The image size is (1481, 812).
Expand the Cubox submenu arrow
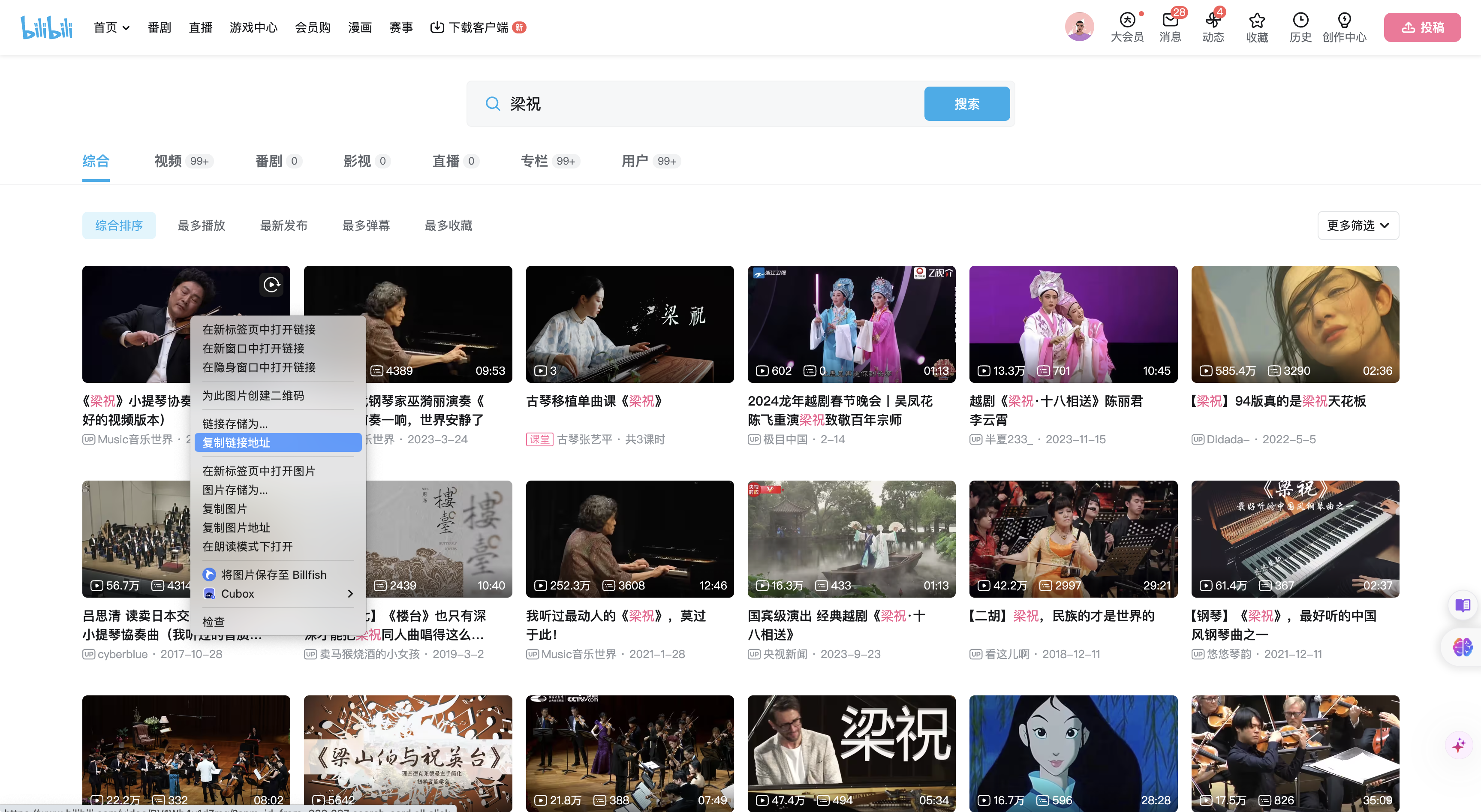point(350,594)
